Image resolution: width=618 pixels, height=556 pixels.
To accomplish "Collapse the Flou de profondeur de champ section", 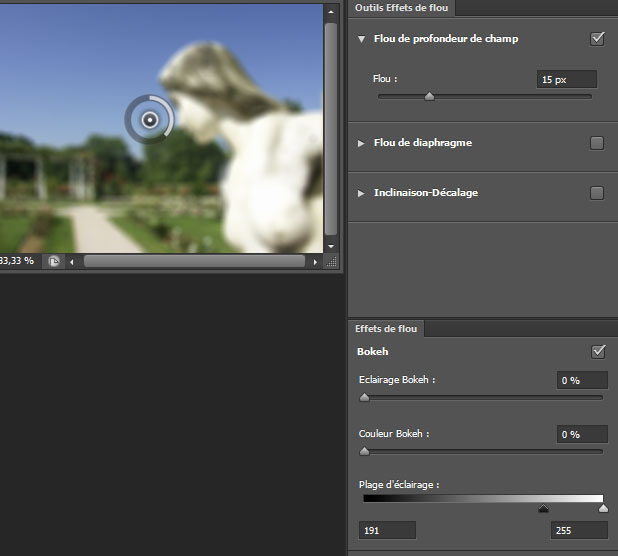I will (x=361, y=39).
